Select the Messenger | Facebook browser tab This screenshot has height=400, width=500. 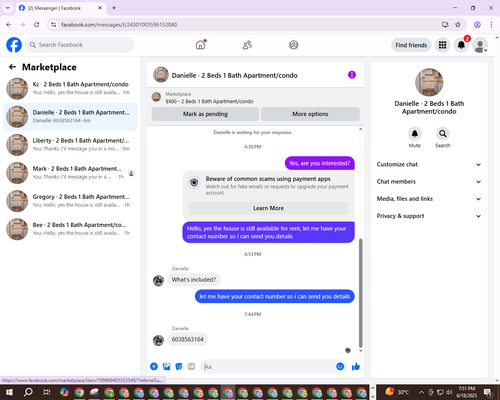pyautogui.click(x=60, y=8)
